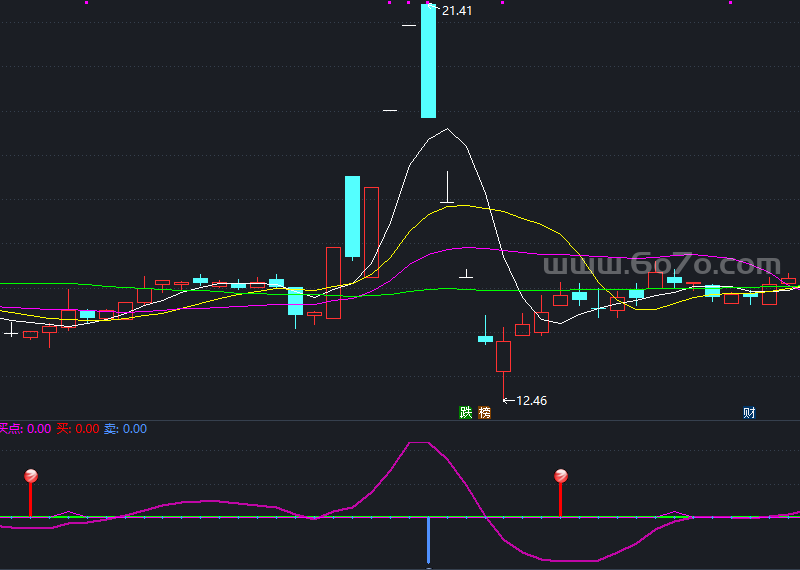800x570 pixels.
Task: Click the orange 榜 marker icon
Action: [484, 412]
